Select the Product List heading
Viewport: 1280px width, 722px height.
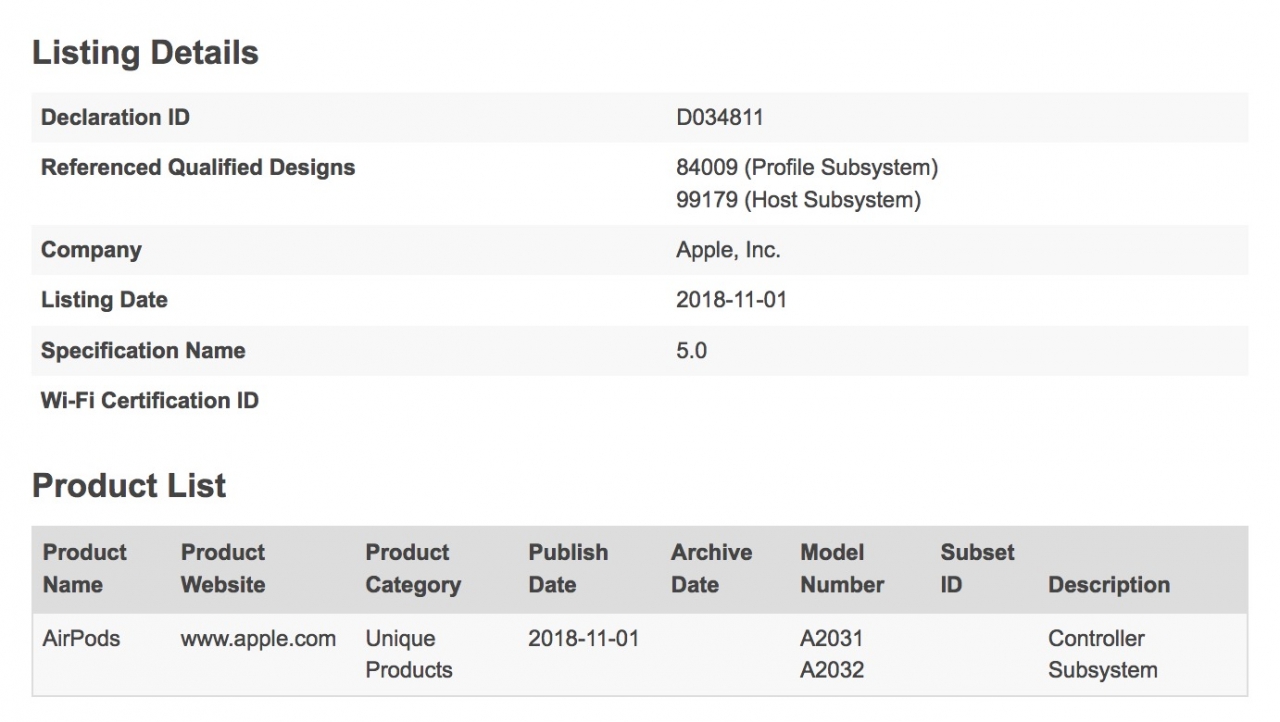(129, 486)
